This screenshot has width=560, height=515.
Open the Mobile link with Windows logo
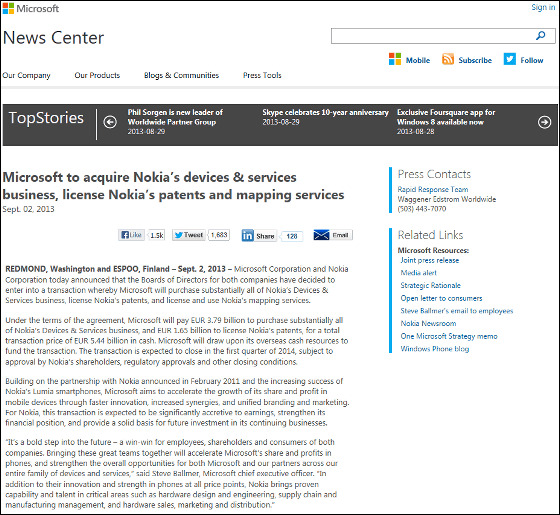pos(409,60)
